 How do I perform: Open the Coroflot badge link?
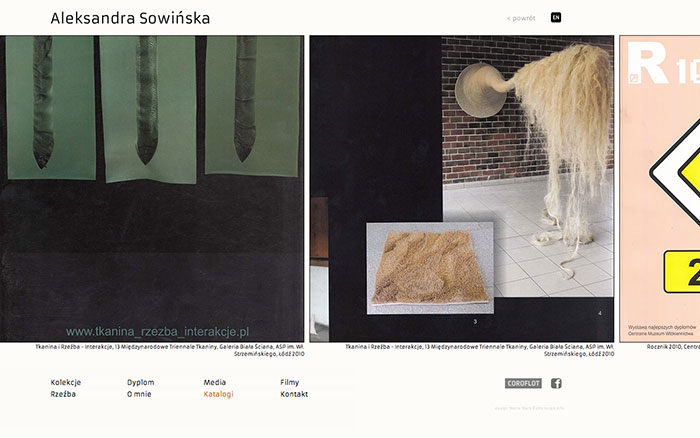[x=523, y=383]
